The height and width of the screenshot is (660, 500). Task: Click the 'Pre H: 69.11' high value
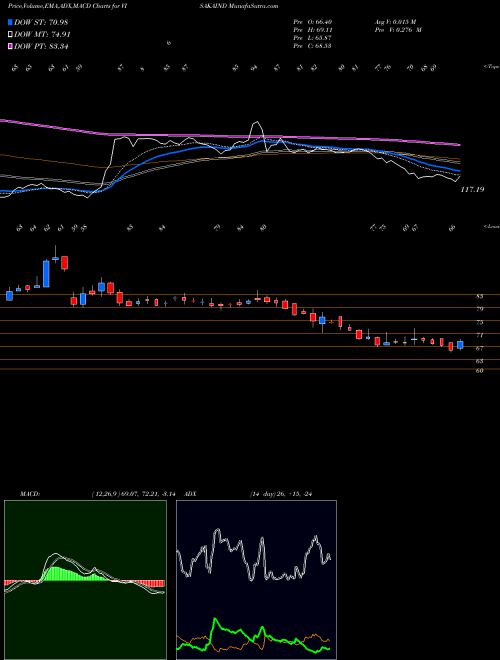[x=312, y=30]
